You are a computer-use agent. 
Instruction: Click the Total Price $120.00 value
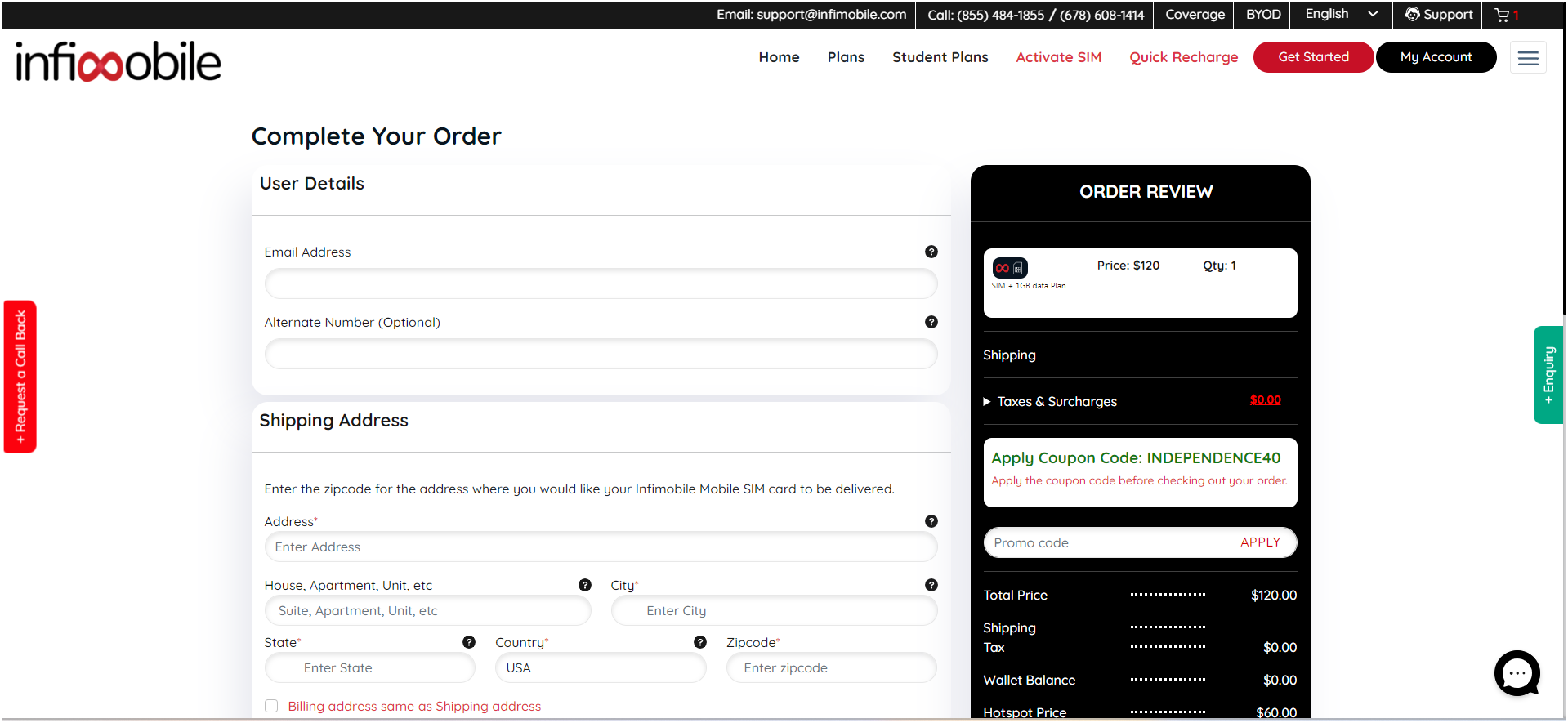(1273, 596)
